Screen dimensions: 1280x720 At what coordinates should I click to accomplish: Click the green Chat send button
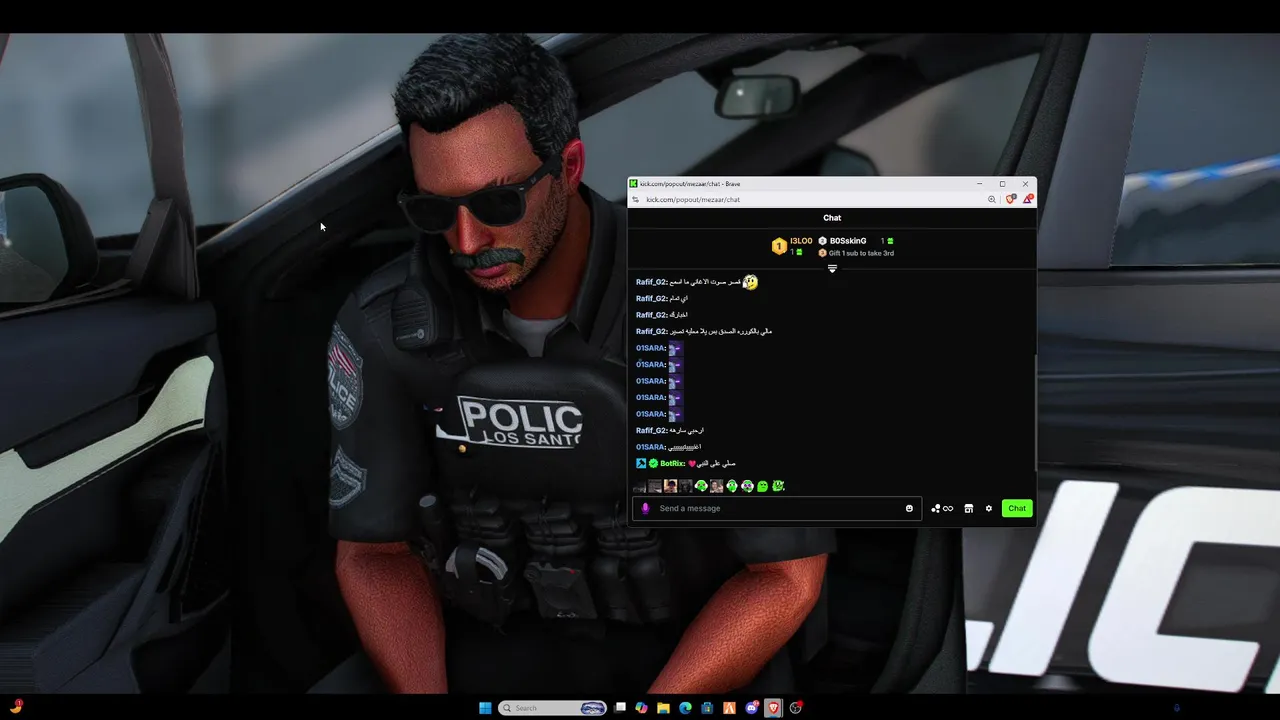[x=1017, y=508]
